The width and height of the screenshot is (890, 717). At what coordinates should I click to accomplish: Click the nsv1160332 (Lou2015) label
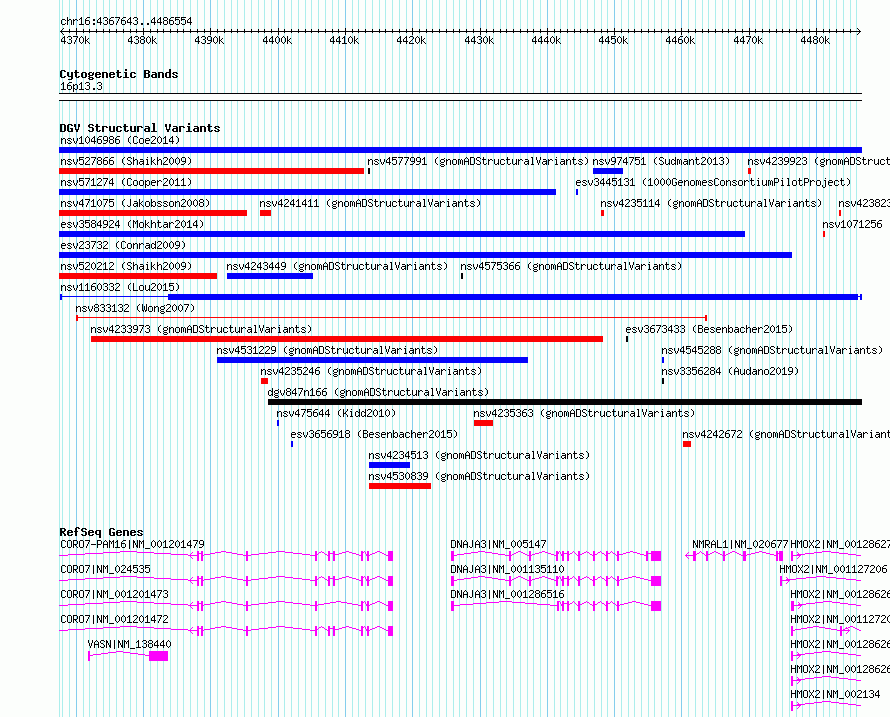pyautogui.click(x=120, y=287)
